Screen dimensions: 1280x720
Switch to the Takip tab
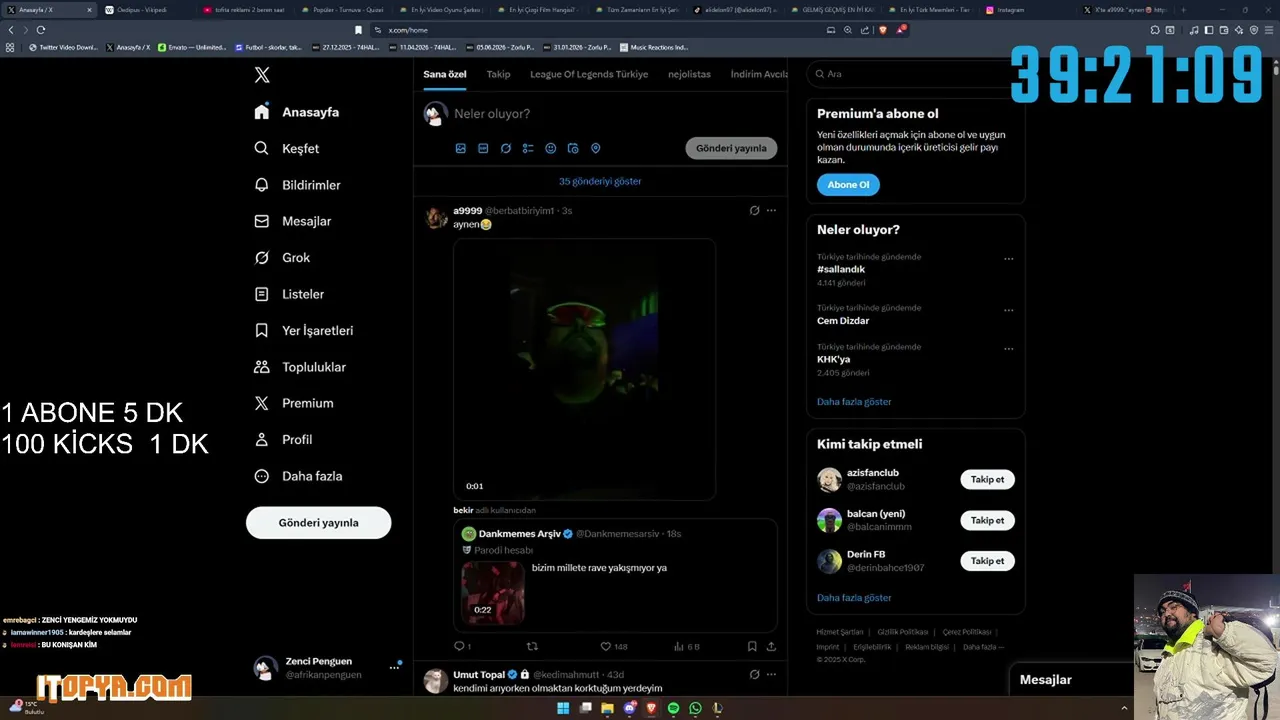pos(498,74)
